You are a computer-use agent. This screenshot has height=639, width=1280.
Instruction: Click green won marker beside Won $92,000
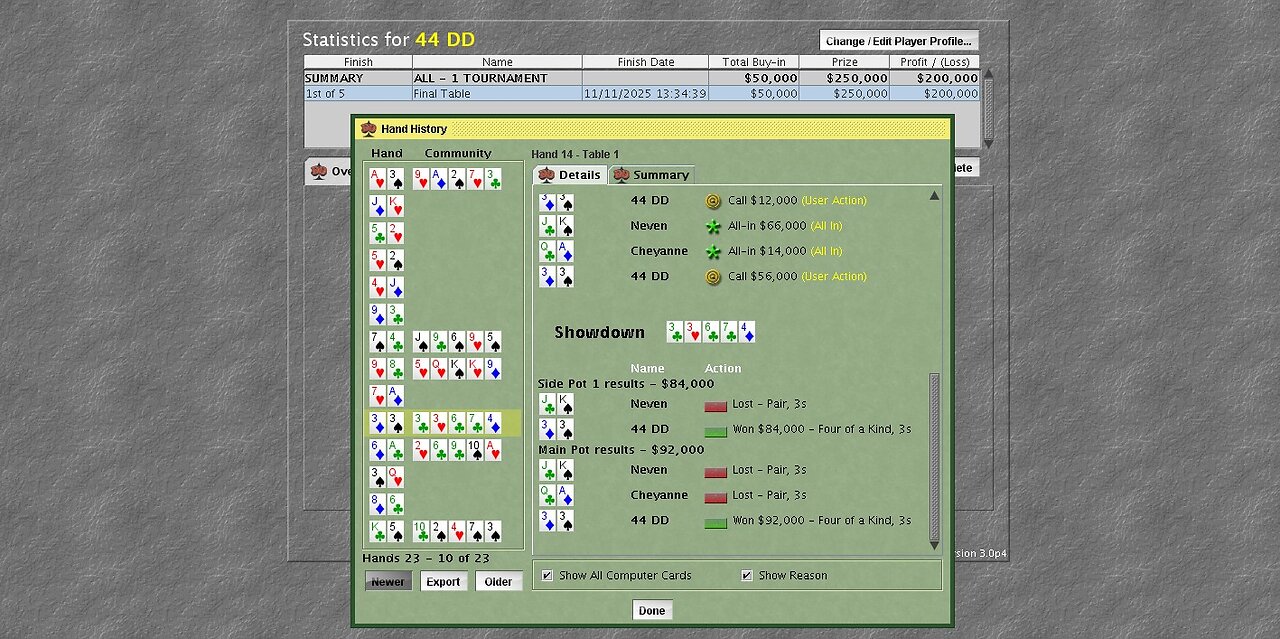click(x=715, y=522)
